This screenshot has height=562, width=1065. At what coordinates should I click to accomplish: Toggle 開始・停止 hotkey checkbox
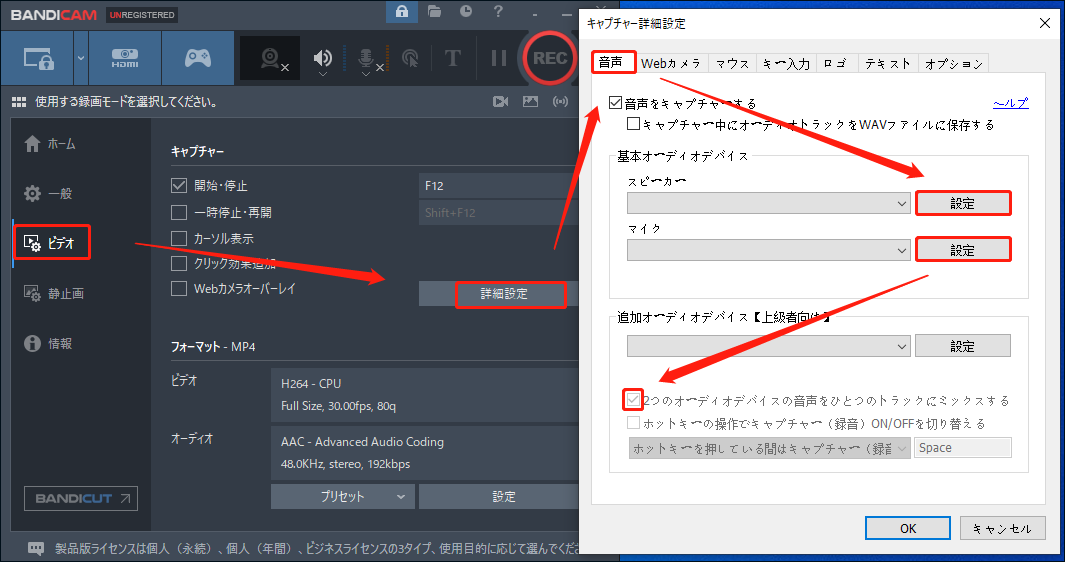[179, 186]
